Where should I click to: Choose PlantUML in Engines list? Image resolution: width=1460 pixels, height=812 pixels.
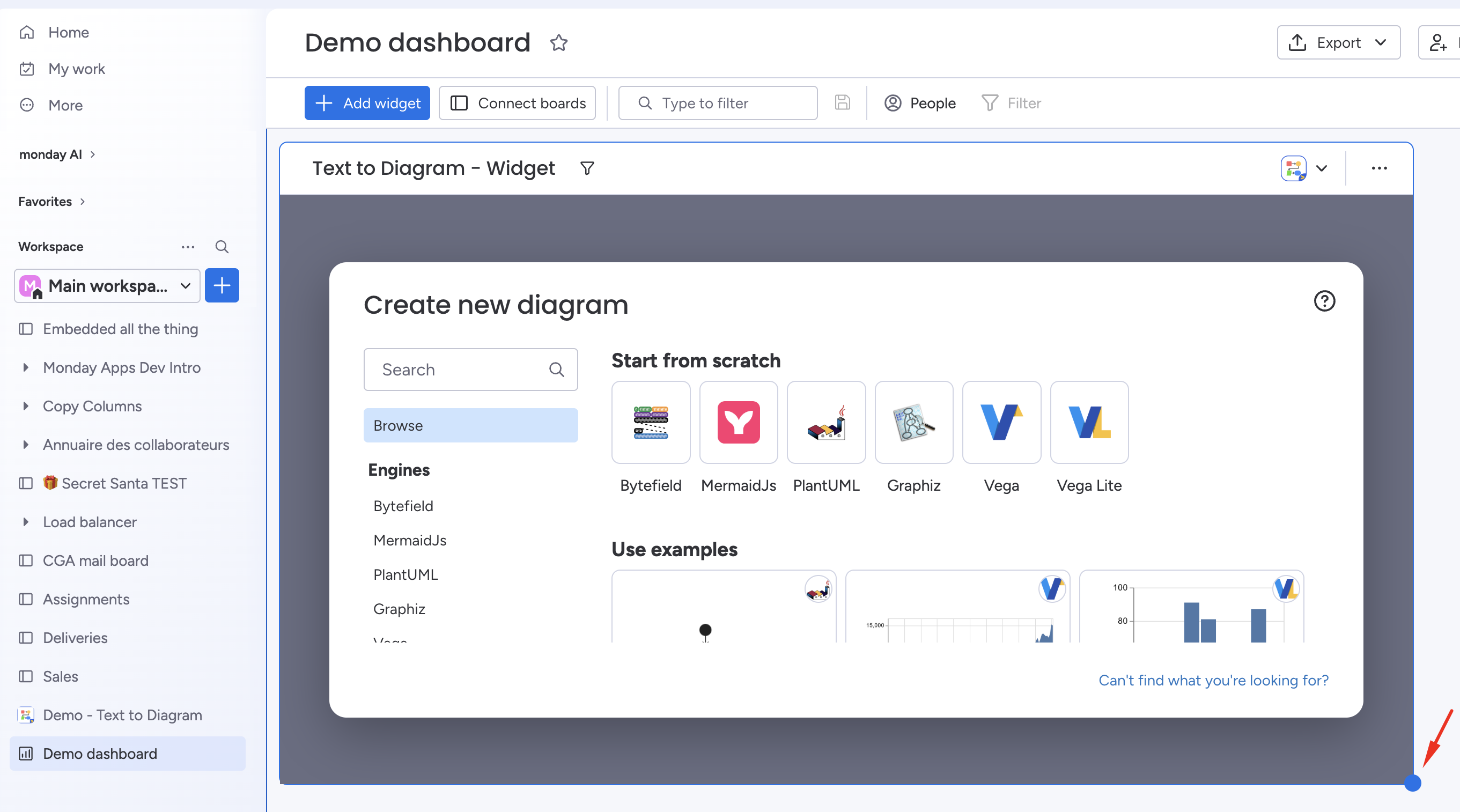(405, 574)
